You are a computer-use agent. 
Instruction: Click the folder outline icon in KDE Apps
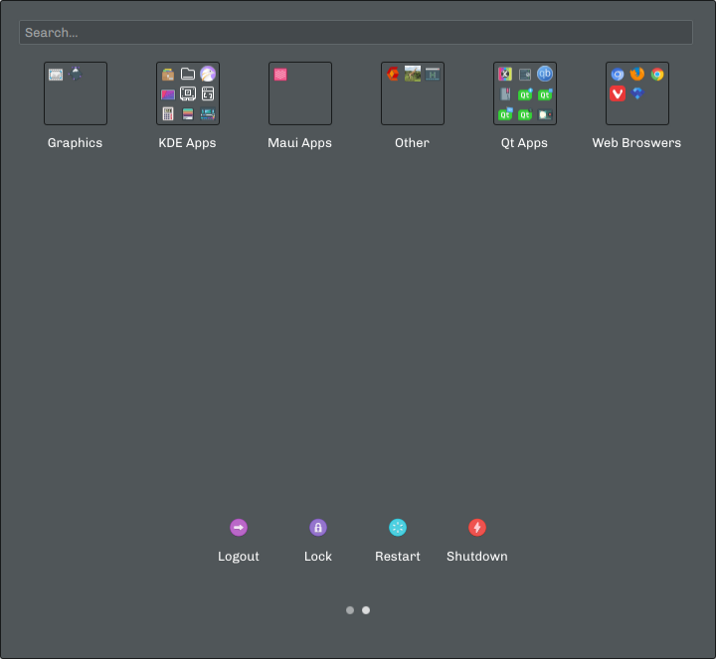click(x=188, y=74)
